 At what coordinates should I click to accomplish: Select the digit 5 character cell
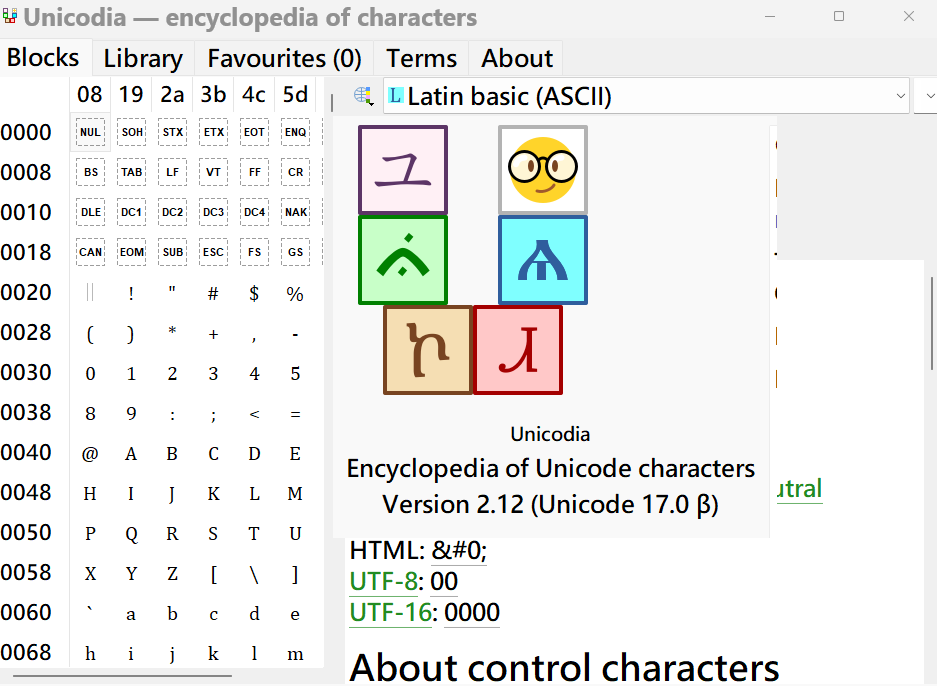[295, 372]
